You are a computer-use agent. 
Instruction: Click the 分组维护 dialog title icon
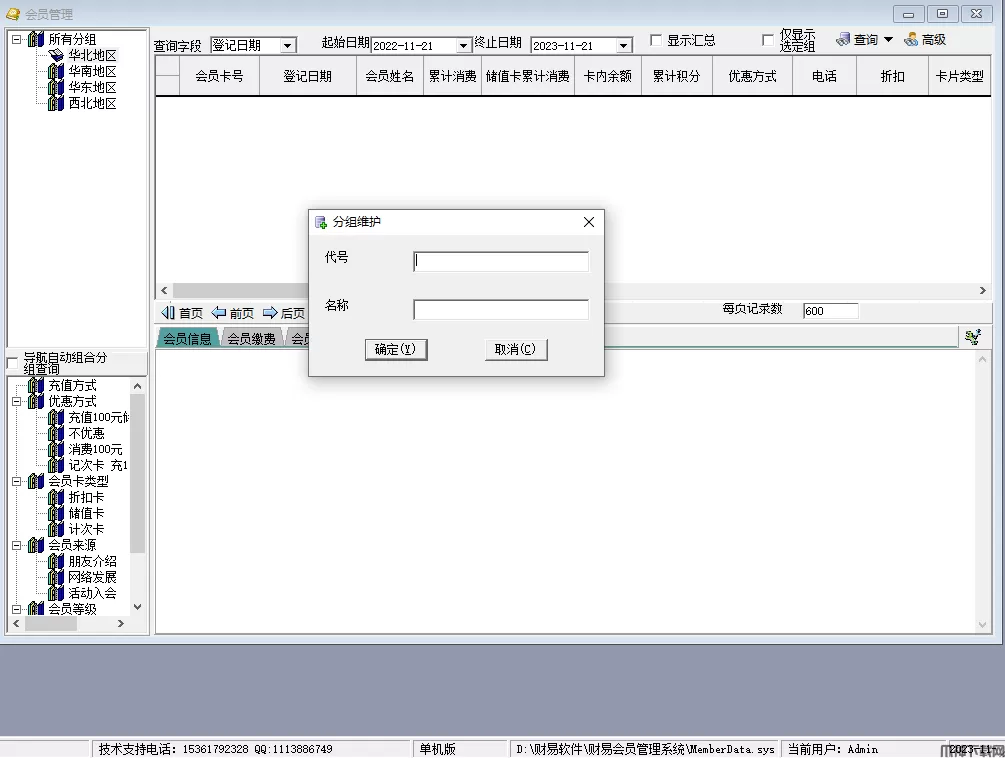321,222
